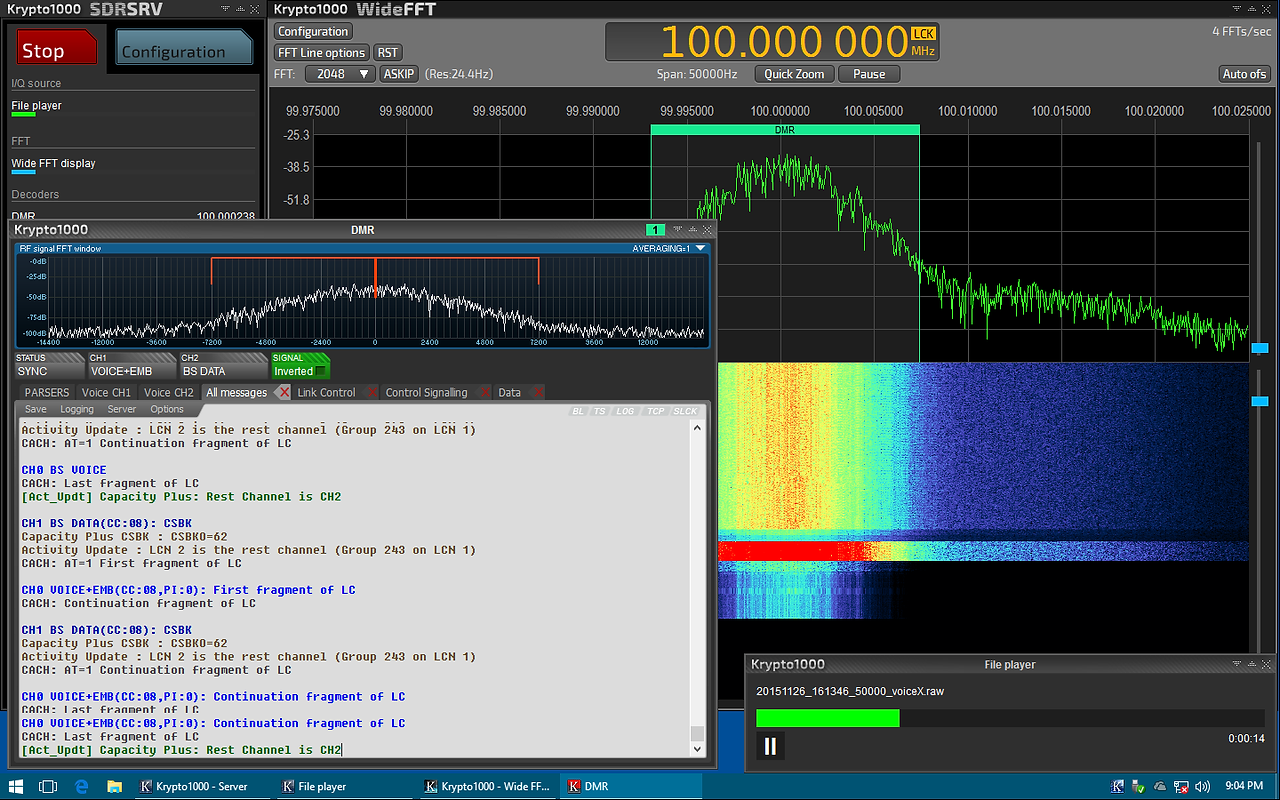Click the MHz unit label
1280x800 pixels.
pyautogui.click(x=923, y=50)
